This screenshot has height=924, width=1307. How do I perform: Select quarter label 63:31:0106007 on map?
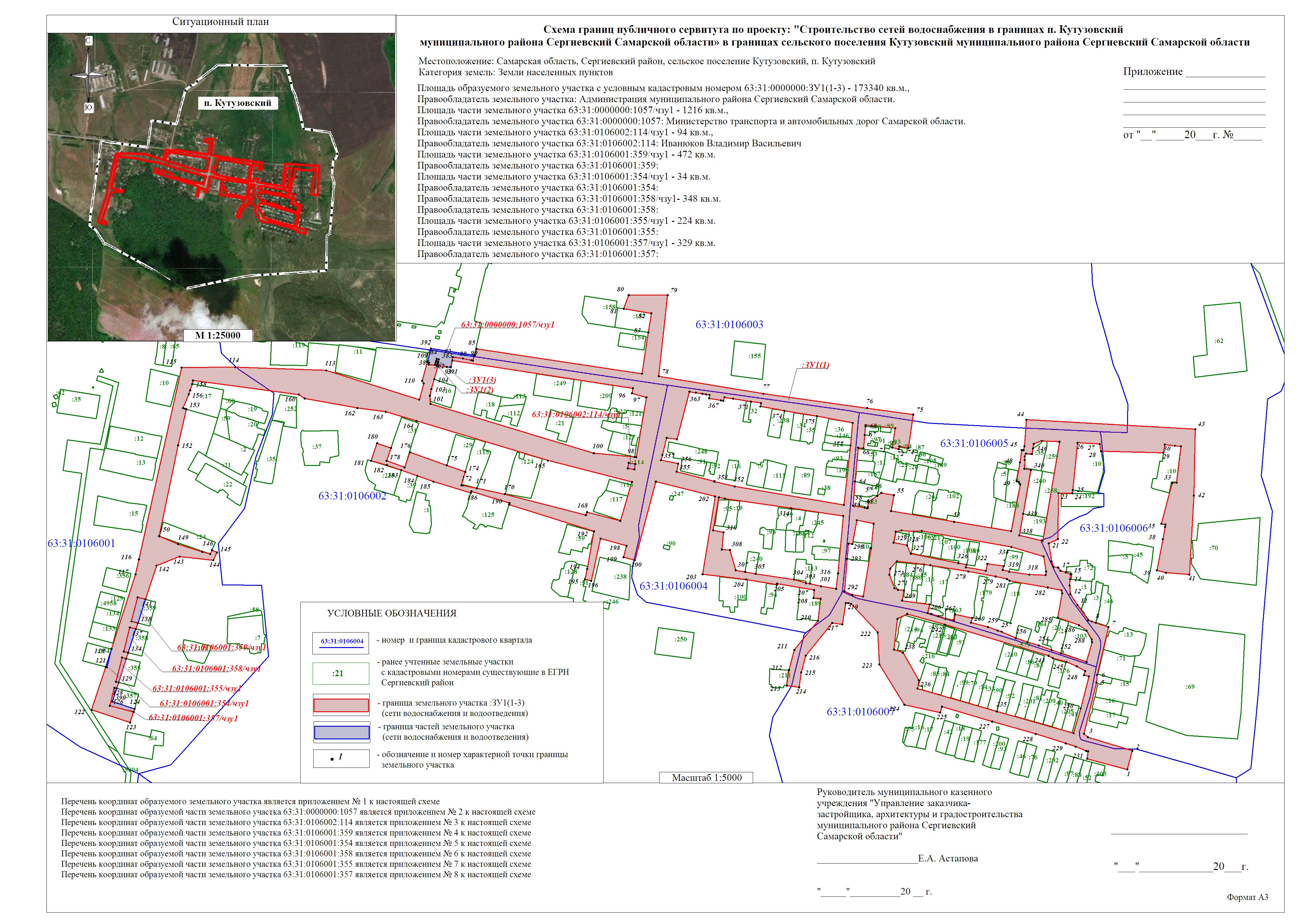point(861,712)
